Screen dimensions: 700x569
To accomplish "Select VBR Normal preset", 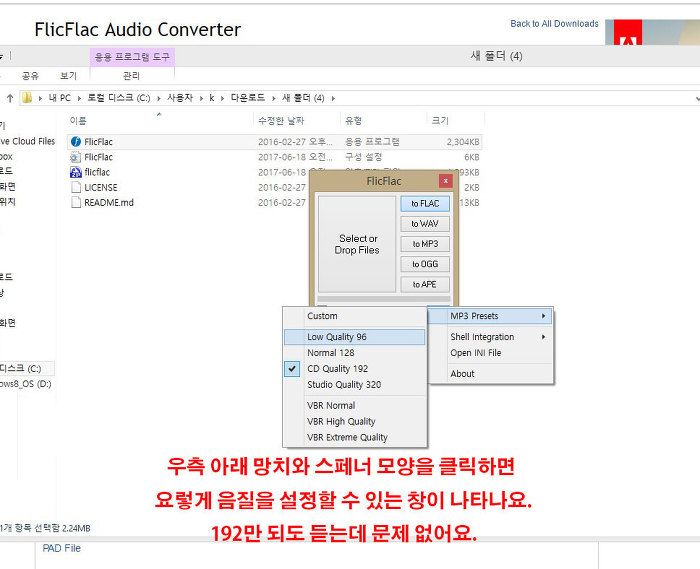I will 355,406.
